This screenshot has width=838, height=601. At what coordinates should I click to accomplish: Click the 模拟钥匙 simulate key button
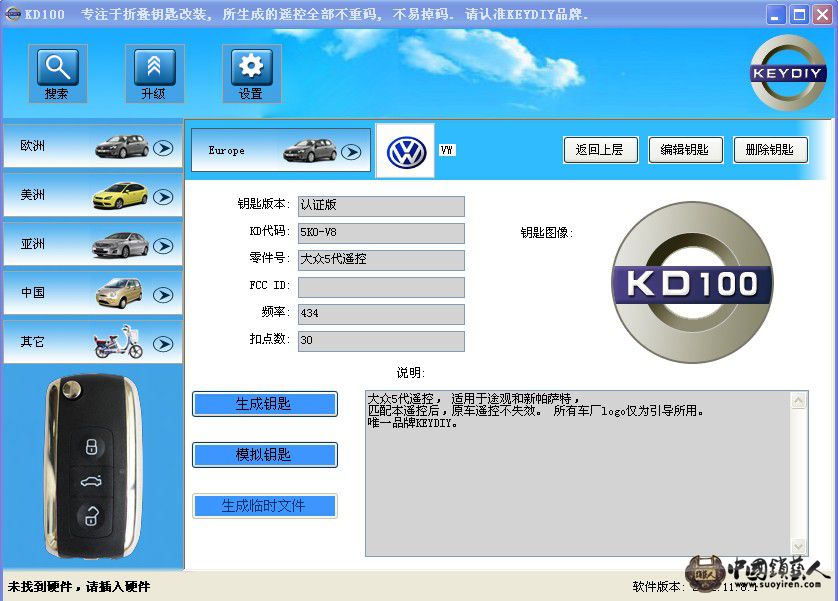(265, 455)
